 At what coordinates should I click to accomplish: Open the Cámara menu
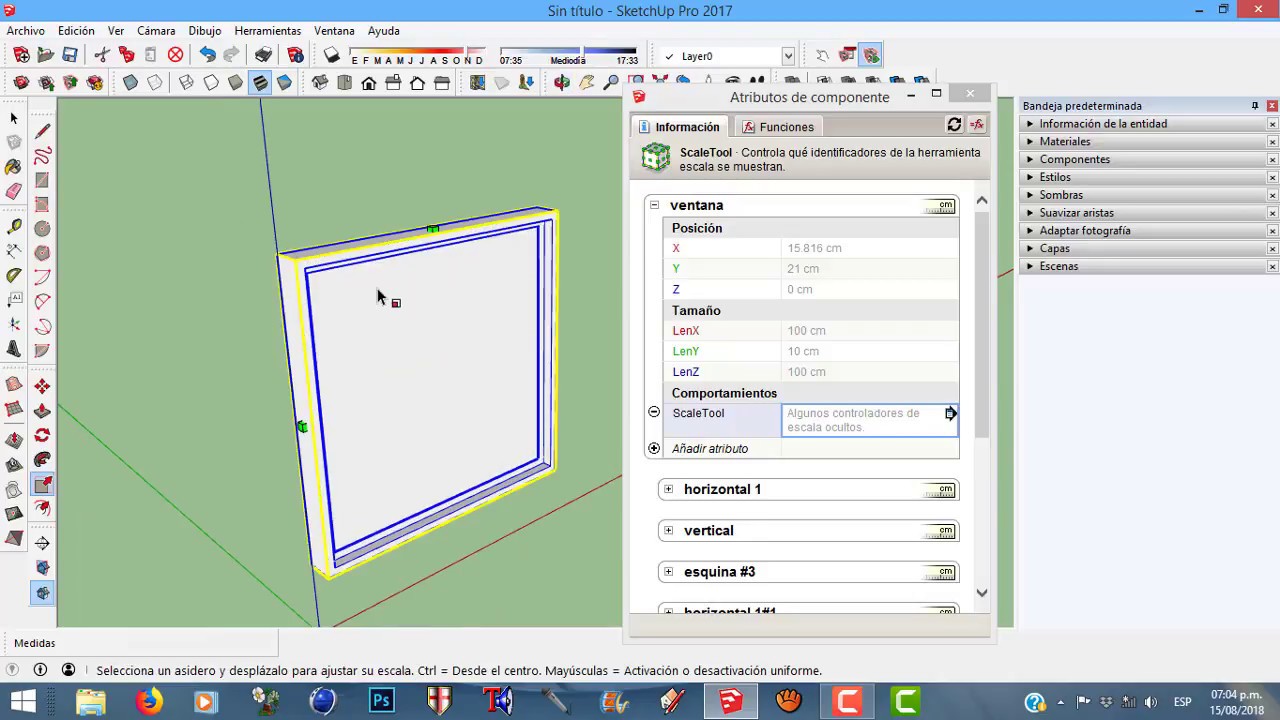click(156, 31)
